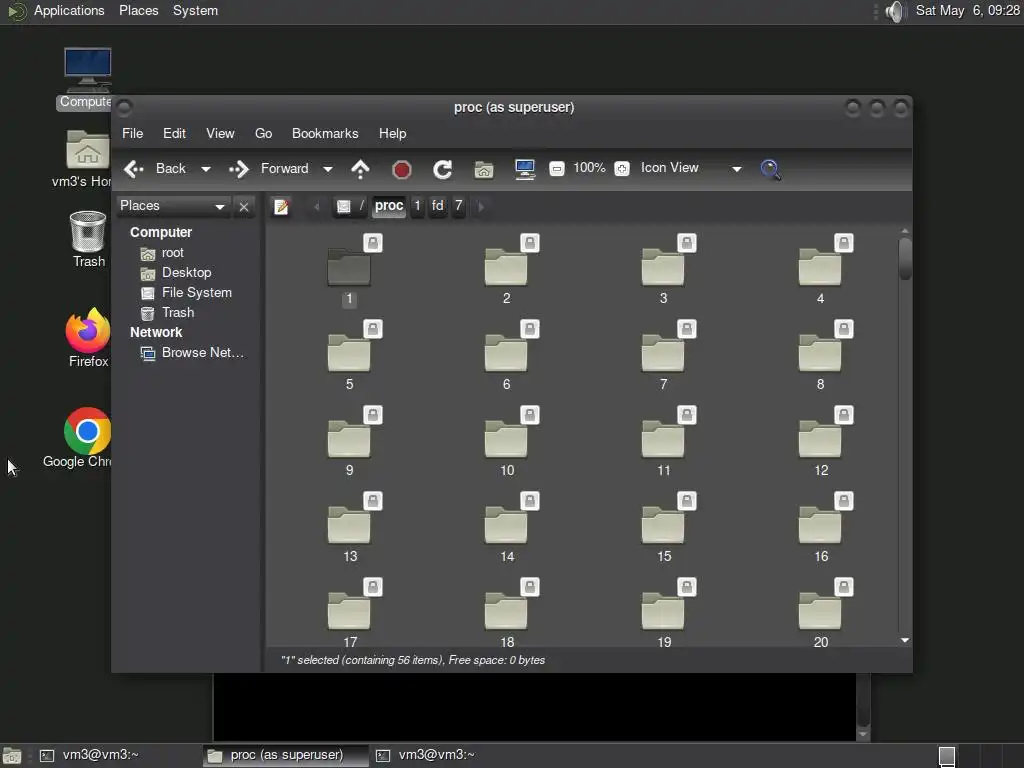Toggle text-based location entry
The width and height of the screenshot is (1024, 768).
tap(282, 207)
